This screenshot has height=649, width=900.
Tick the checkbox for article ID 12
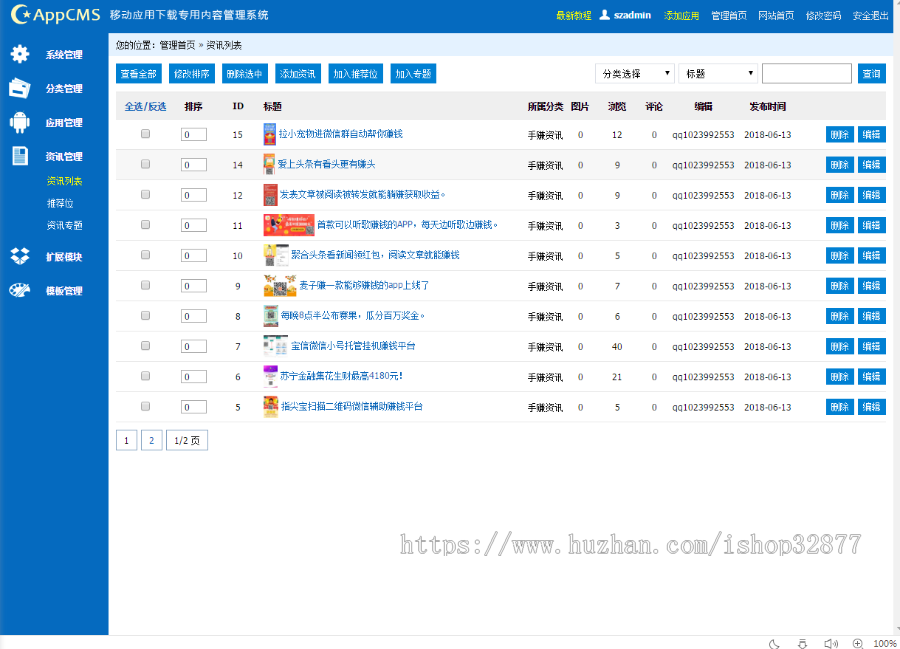coord(145,195)
